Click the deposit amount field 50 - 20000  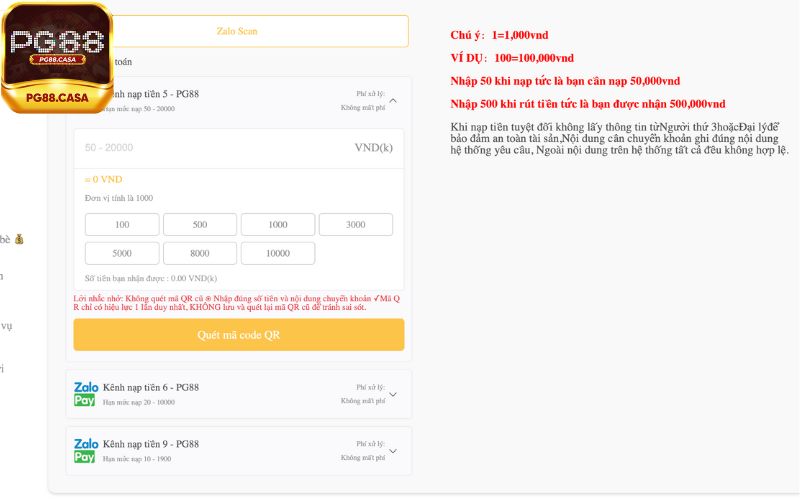pyautogui.click(x=239, y=148)
